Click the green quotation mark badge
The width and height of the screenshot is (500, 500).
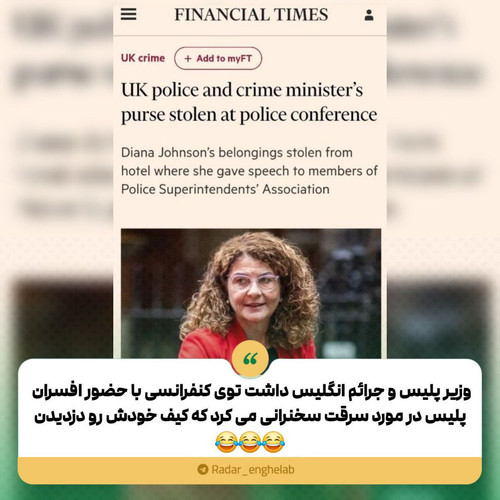pos(250,359)
